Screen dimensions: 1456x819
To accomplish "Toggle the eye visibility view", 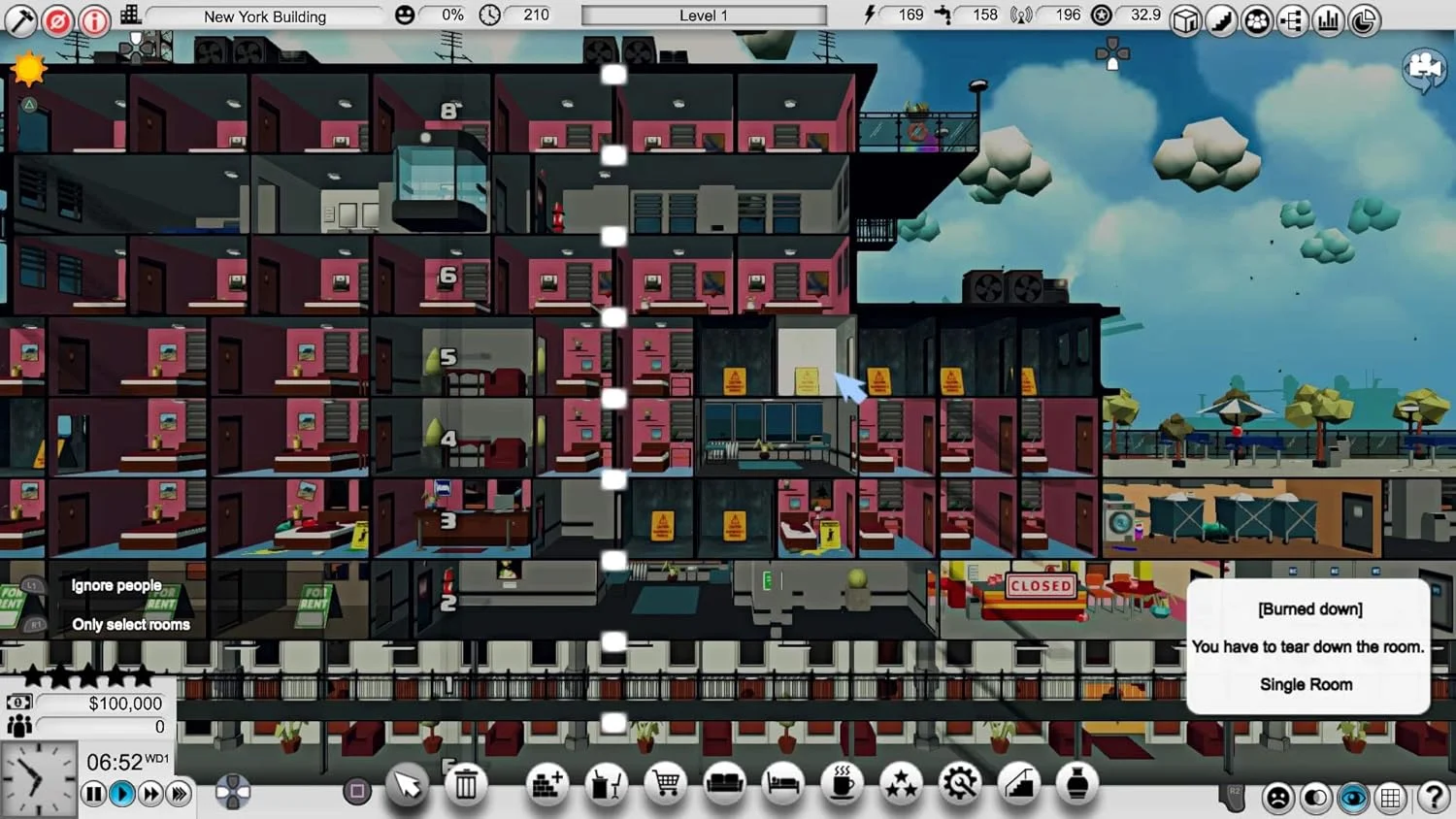I will click(x=1353, y=798).
